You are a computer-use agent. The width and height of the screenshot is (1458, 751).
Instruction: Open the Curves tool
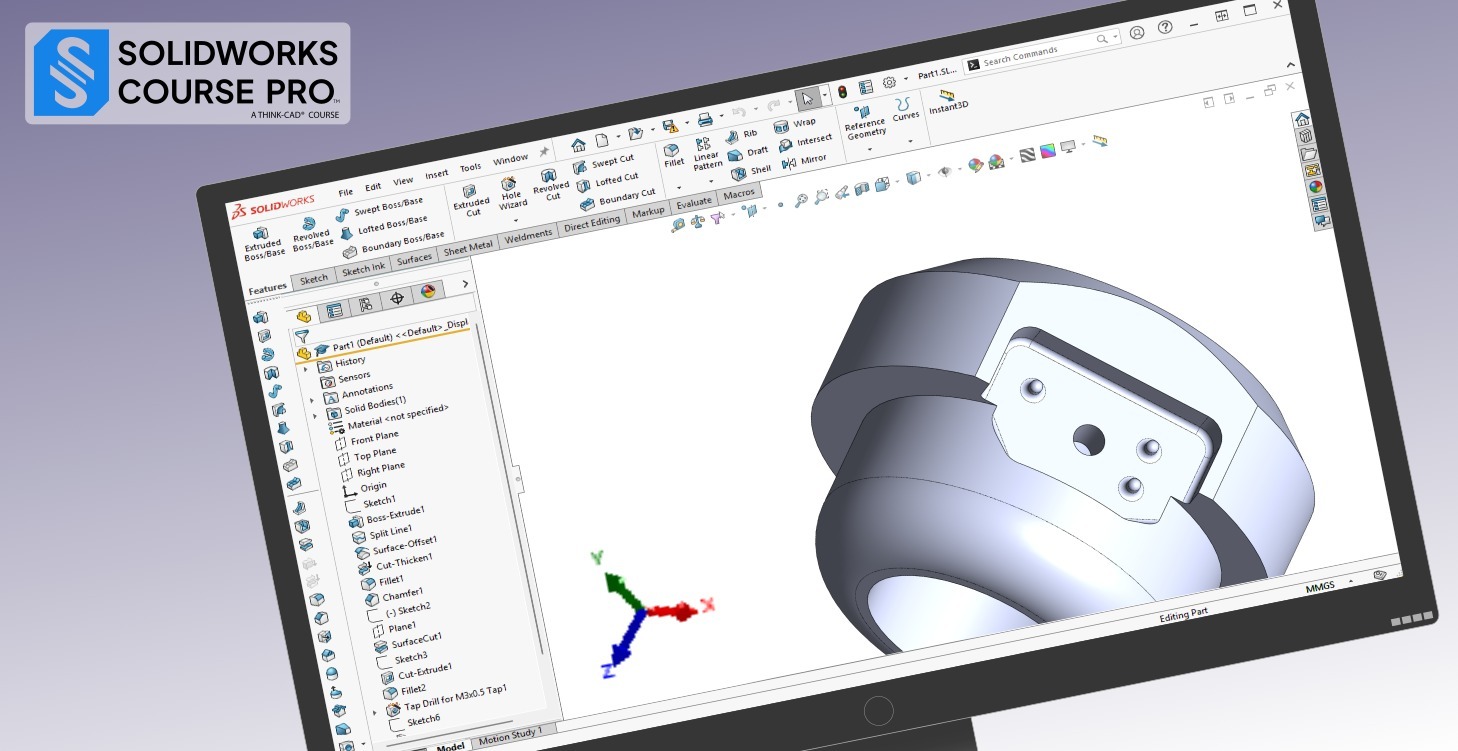click(904, 110)
